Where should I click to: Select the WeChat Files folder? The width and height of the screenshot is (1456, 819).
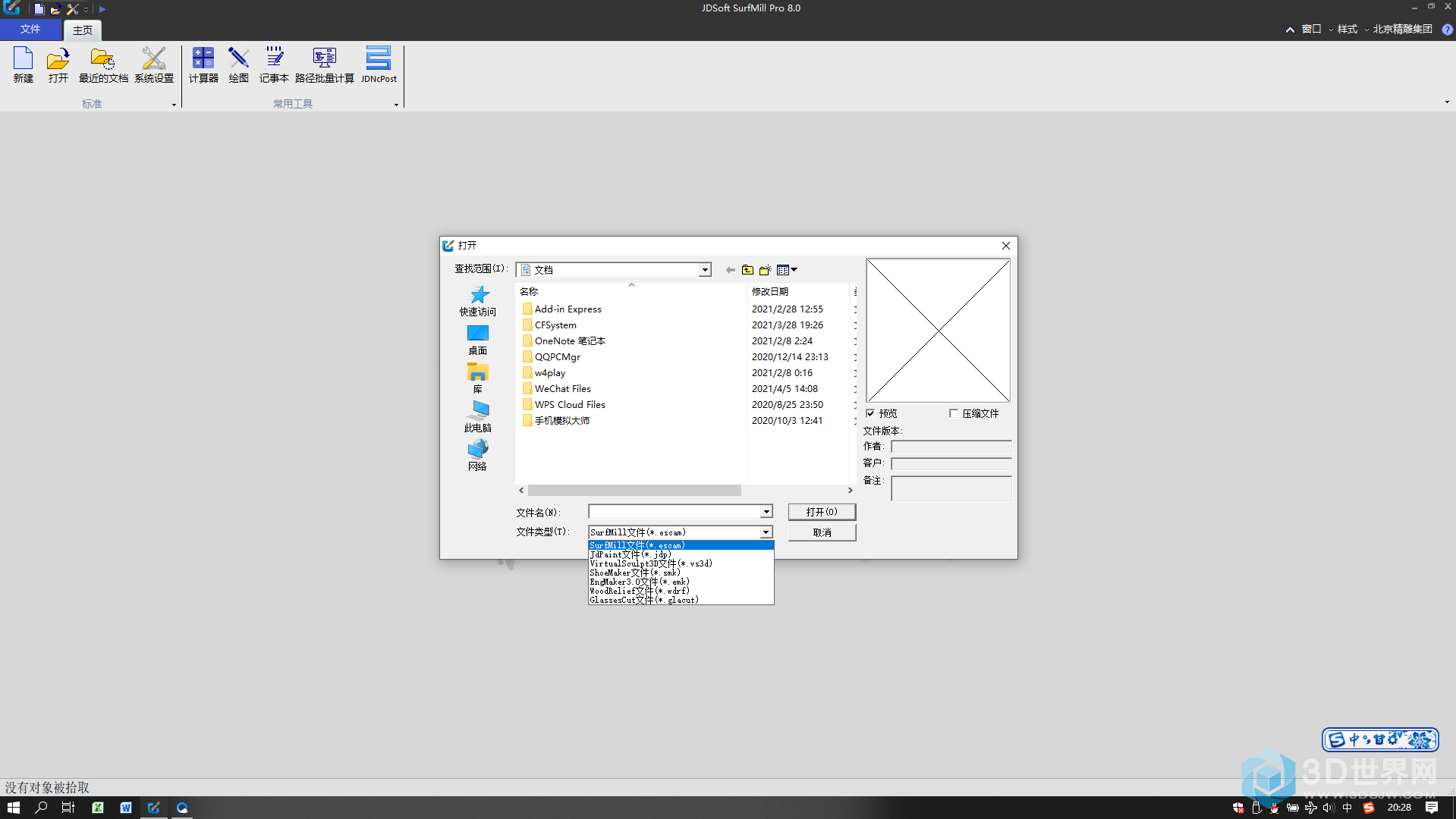[557, 389]
